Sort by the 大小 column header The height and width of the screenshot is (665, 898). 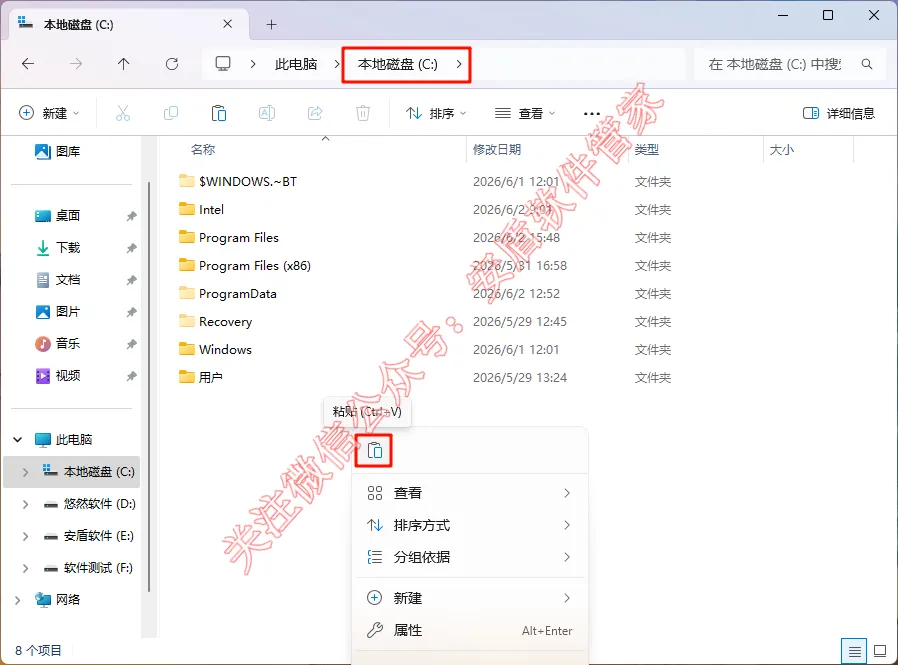(x=782, y=149)
